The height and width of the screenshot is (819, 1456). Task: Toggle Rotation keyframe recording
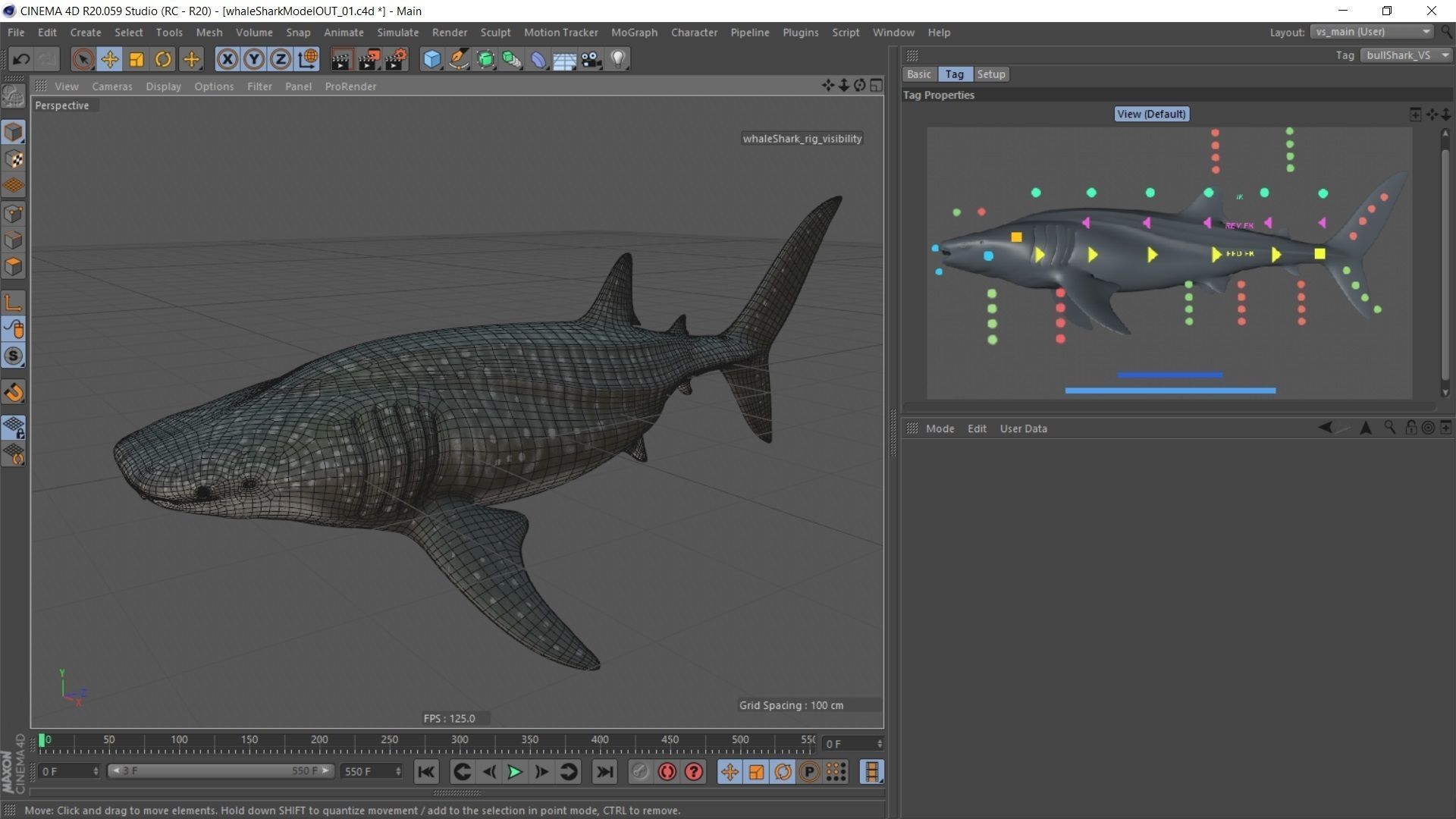(x=783, y=772)
